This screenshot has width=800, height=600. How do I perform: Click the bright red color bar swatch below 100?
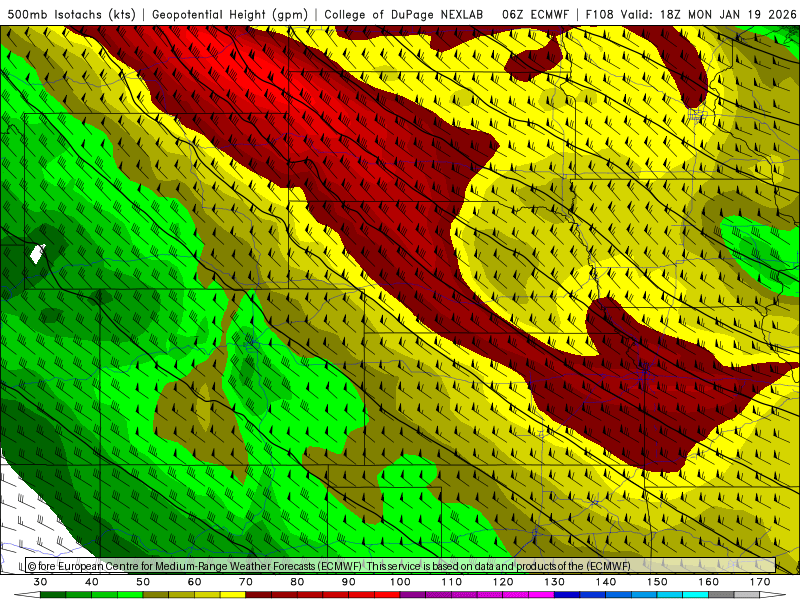[x=388, y=595]
